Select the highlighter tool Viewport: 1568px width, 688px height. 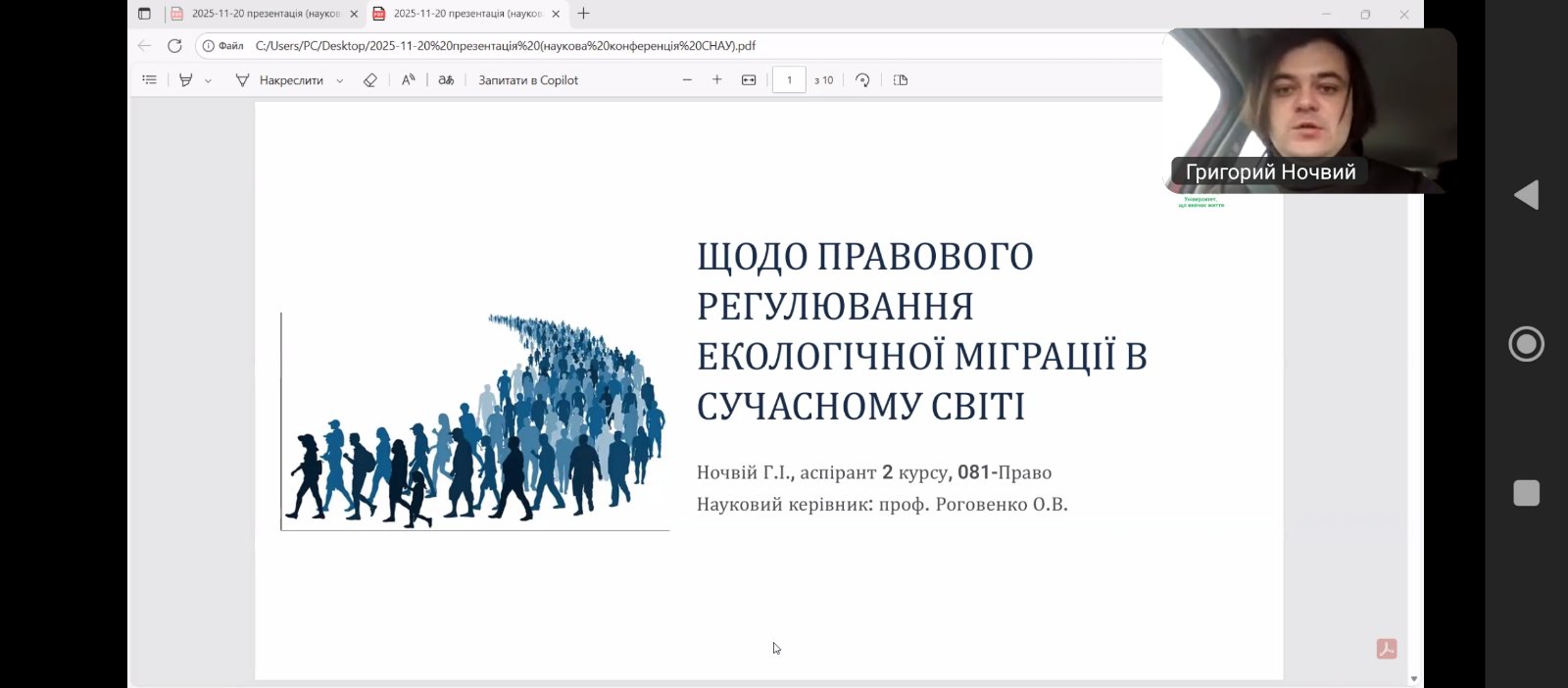click(x=185, y=80)
